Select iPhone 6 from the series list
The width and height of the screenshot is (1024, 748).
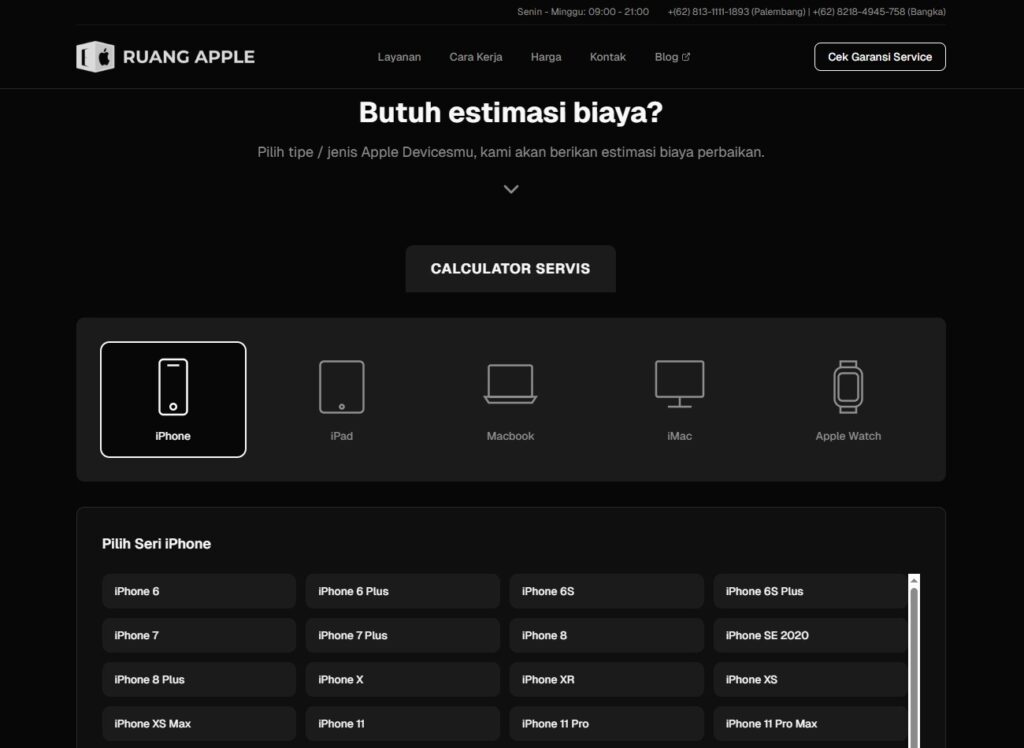click(198, 591)
